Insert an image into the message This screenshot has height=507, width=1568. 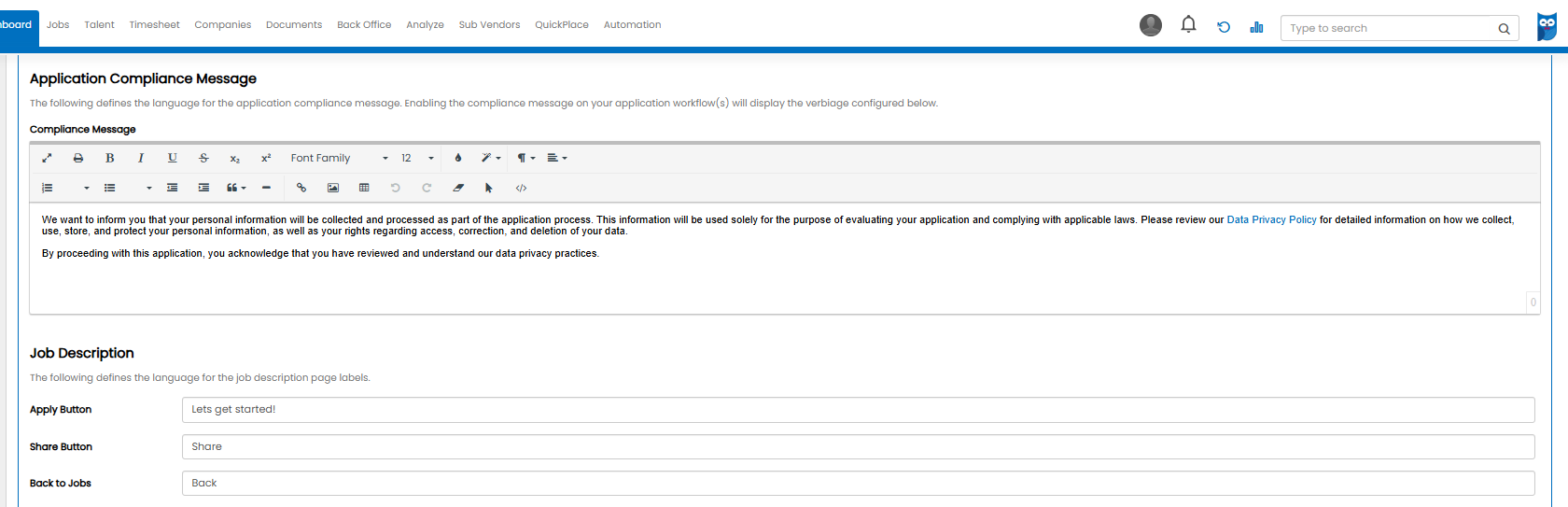tap(333, 188)
